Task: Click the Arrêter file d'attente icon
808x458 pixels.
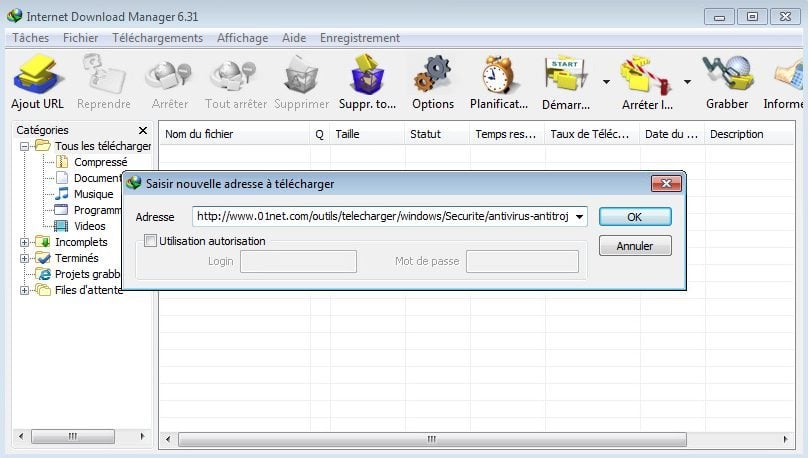Action: (x=646, y=76)
